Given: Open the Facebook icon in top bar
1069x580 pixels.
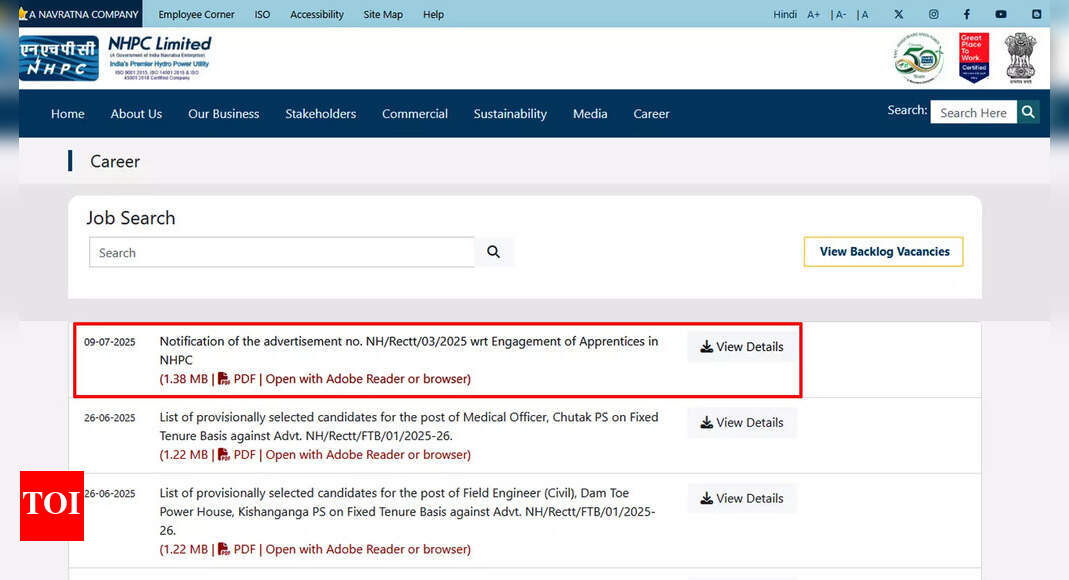Looking at the screenshot, I should [x=967, y=14].
